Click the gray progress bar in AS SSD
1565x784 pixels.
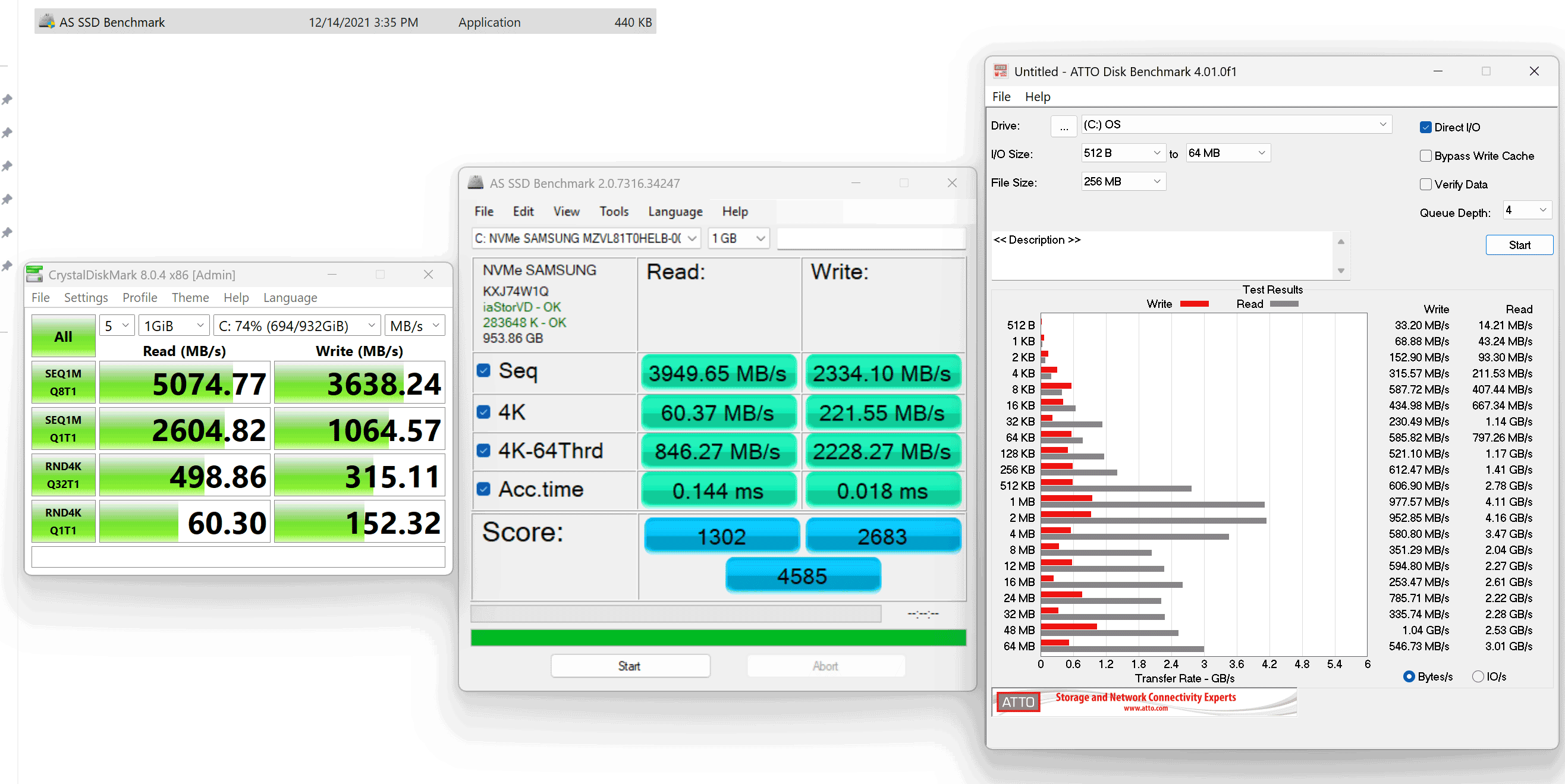(675, 613)
